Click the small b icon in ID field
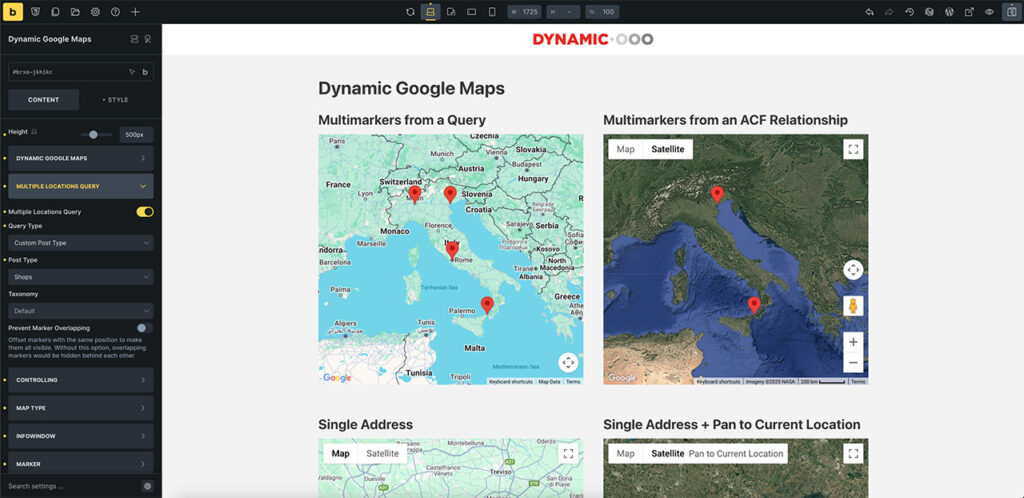 pyautogui.click(x=145, y=72)
